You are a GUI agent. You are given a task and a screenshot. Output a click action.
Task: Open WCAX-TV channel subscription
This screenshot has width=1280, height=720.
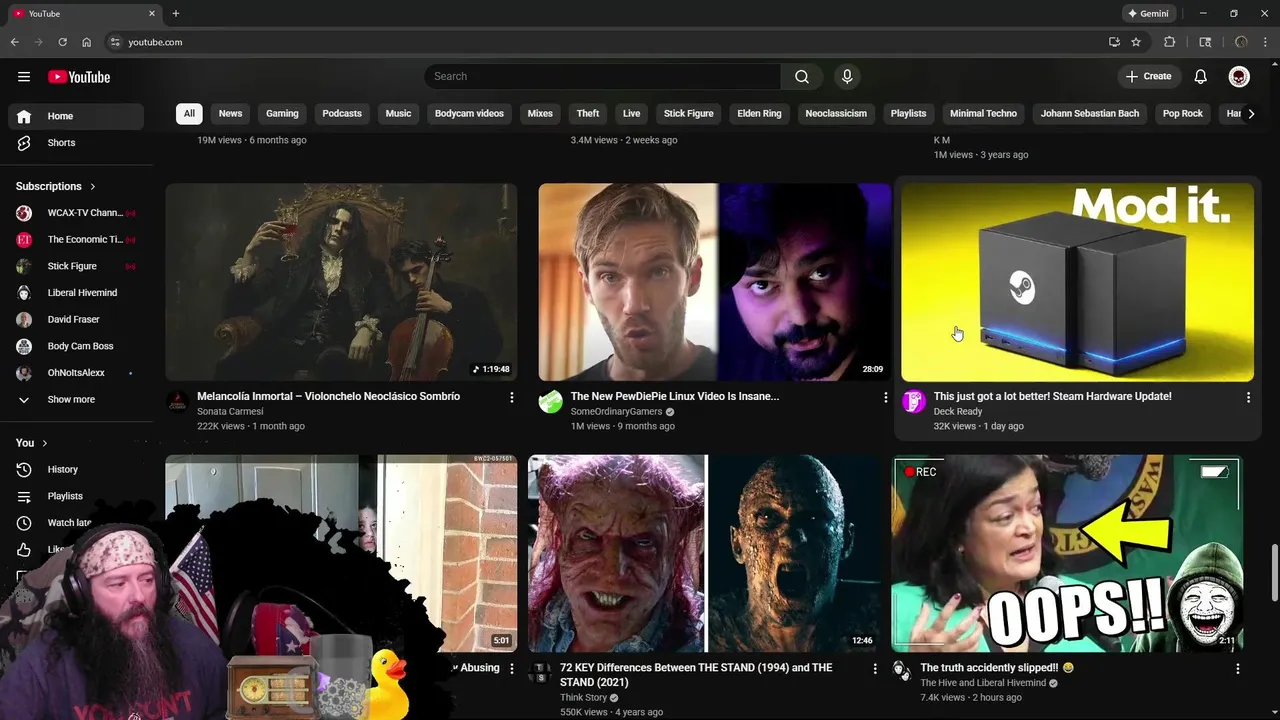click(76, 213)
